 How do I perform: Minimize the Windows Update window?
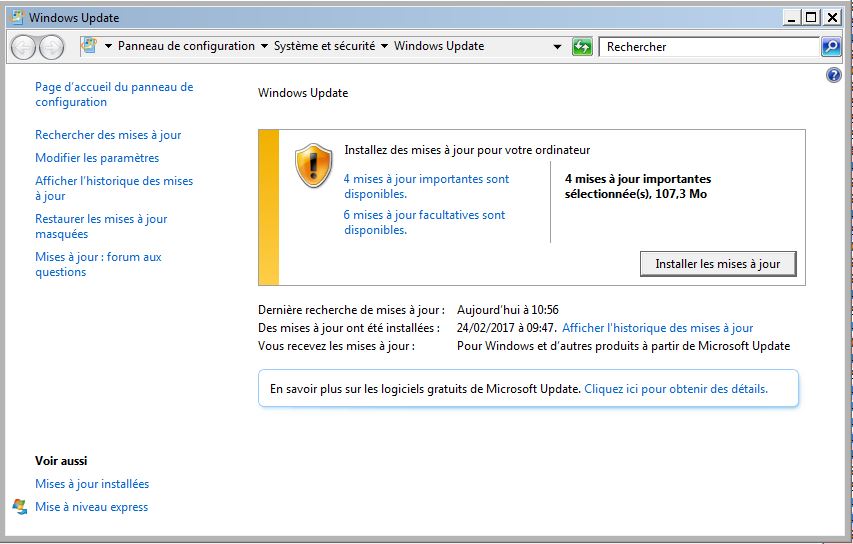pos(792,17)
